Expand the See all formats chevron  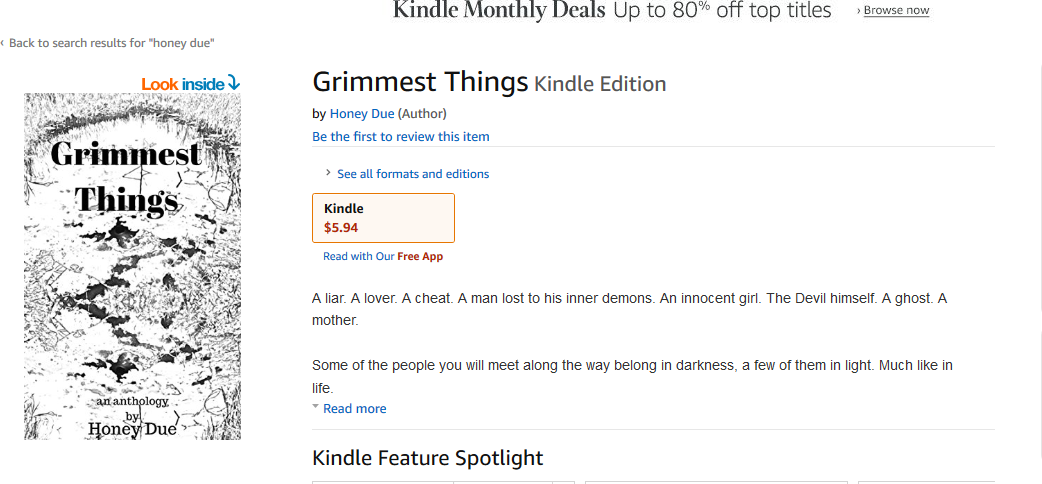pos(328,173)
